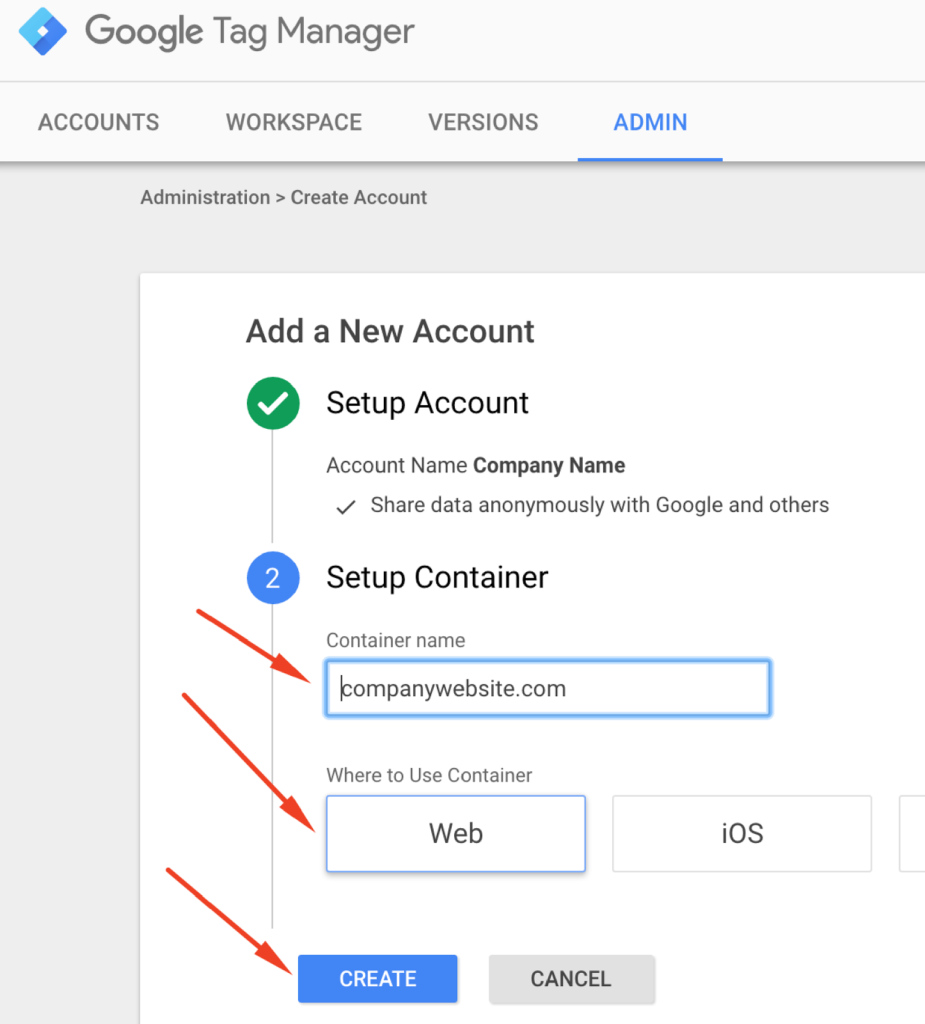
Task: Select the ADMIN tab
Action: click(x=650, y=122)
